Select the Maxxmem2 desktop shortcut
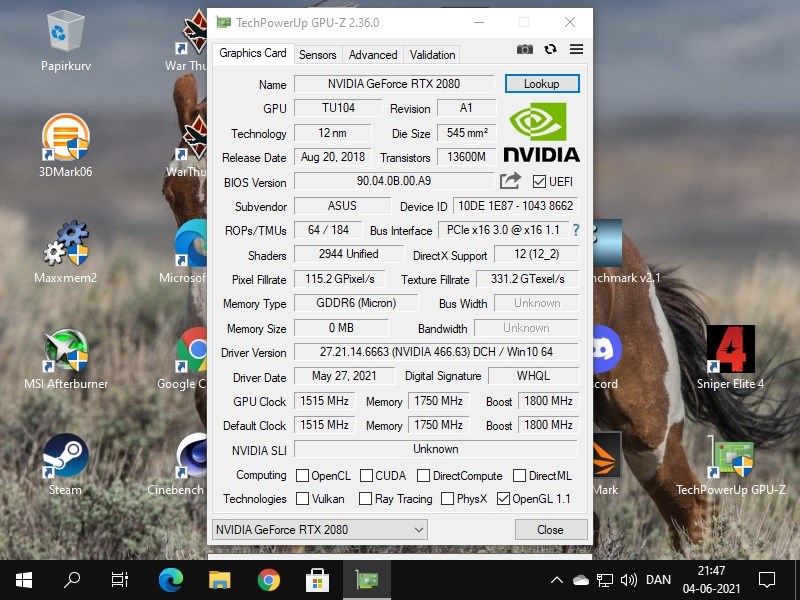The width and height of the screenshot is (800, 600). 66,252
